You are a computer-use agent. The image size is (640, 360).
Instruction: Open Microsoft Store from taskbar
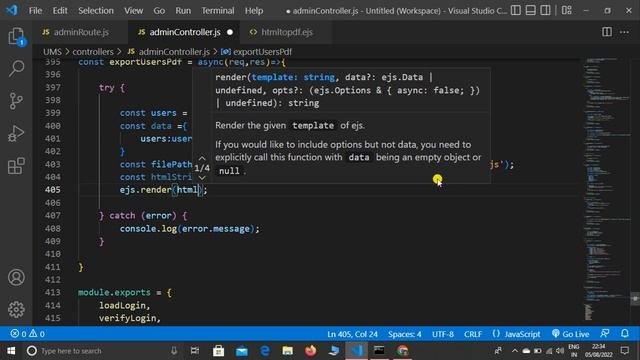pos(218,351)
